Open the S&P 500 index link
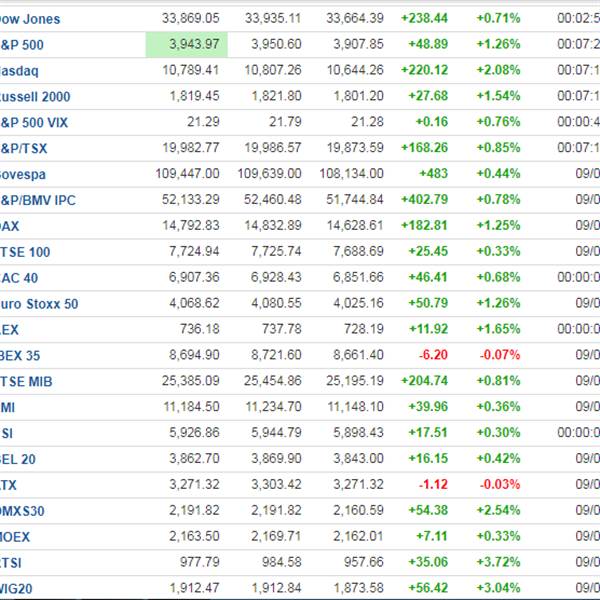600x600 pixels. point(22,45)
